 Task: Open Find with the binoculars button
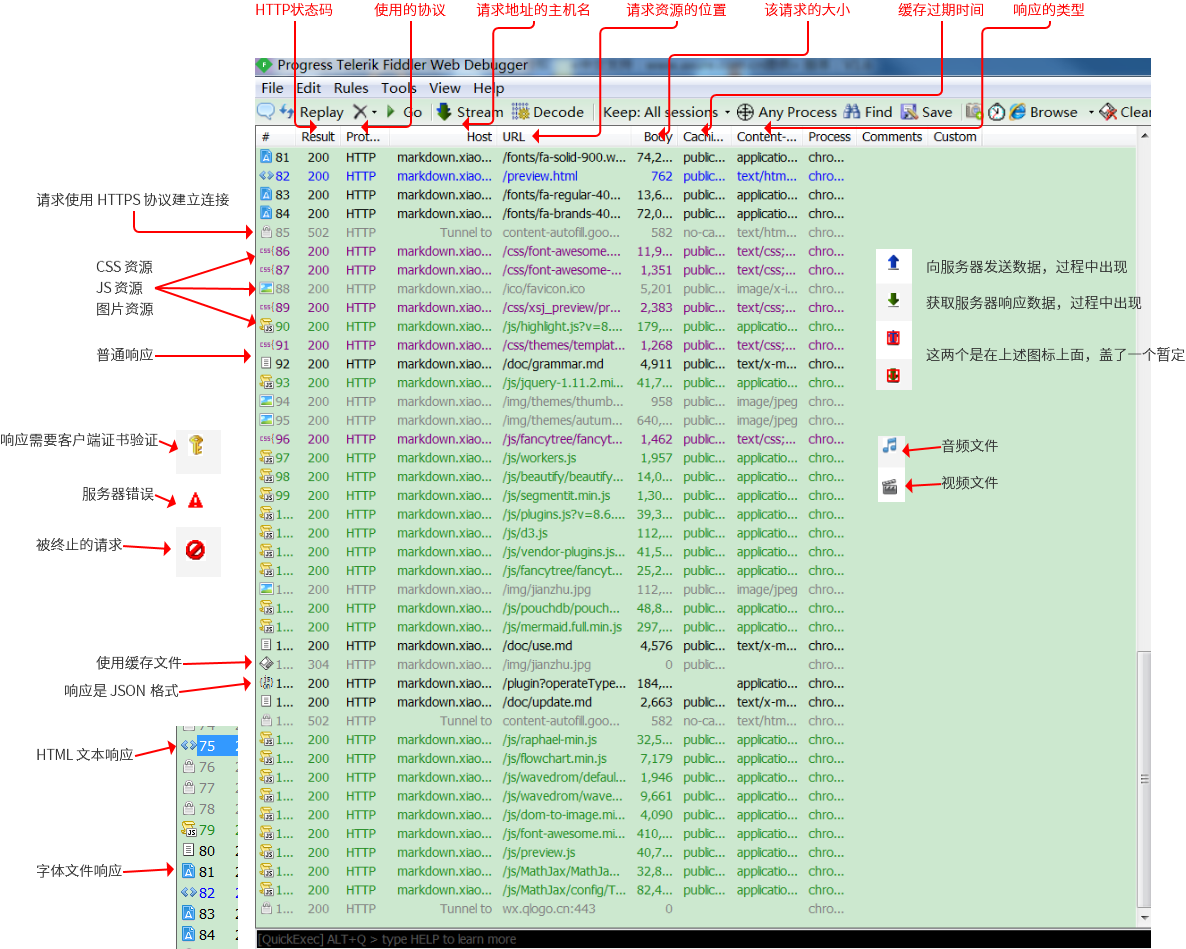[868, 112]
